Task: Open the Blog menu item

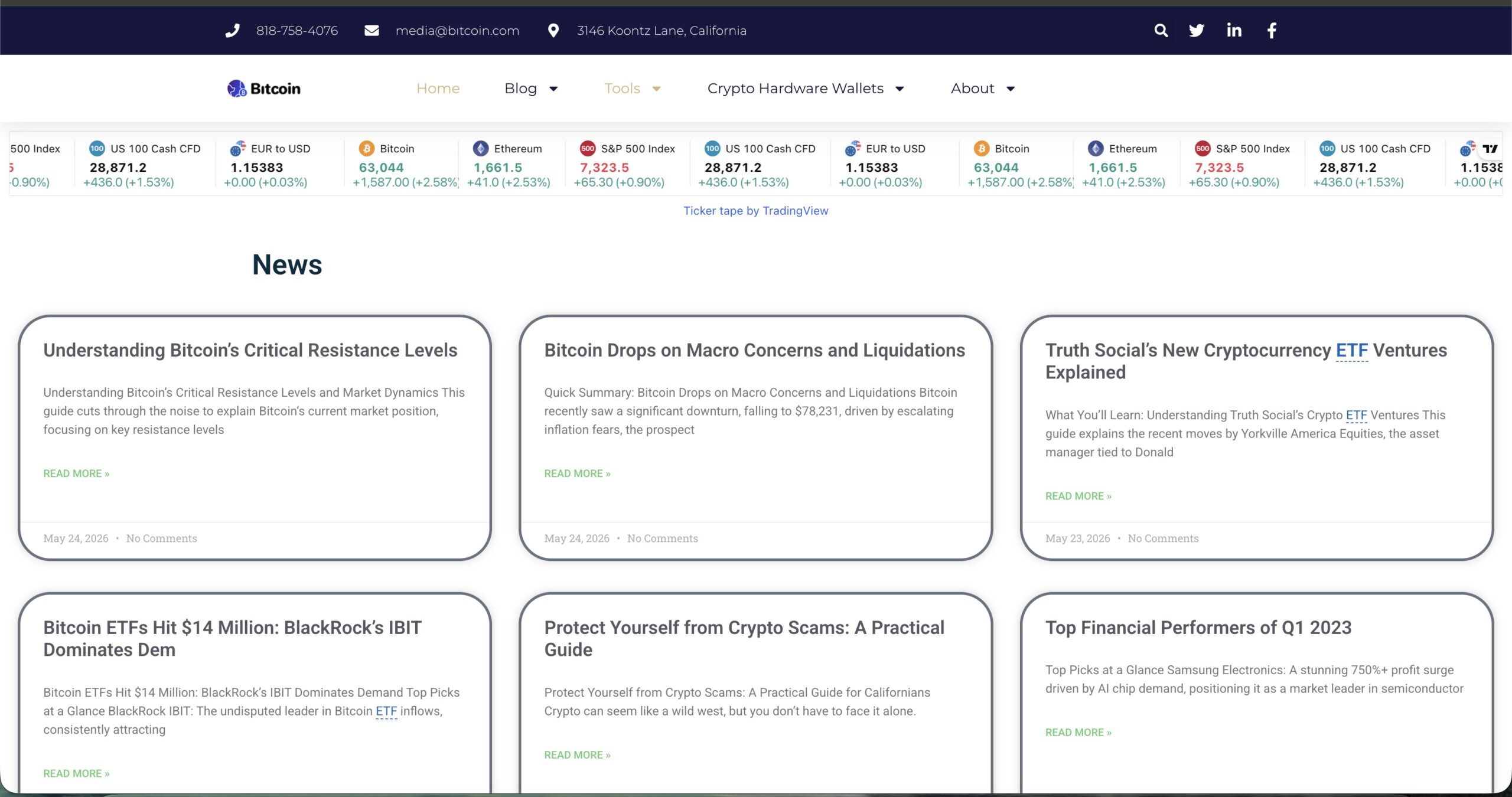Action: 521,89
